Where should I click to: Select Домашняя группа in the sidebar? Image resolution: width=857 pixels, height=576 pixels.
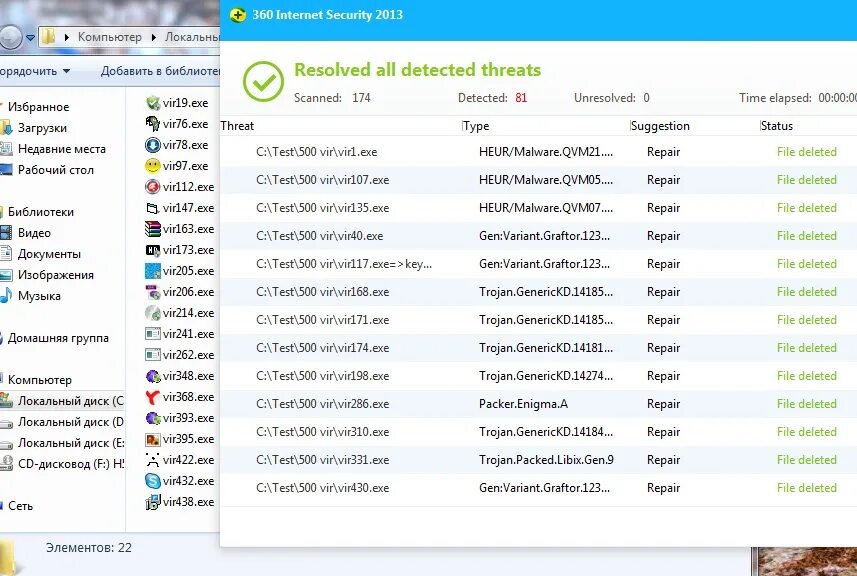pos(58,338)
